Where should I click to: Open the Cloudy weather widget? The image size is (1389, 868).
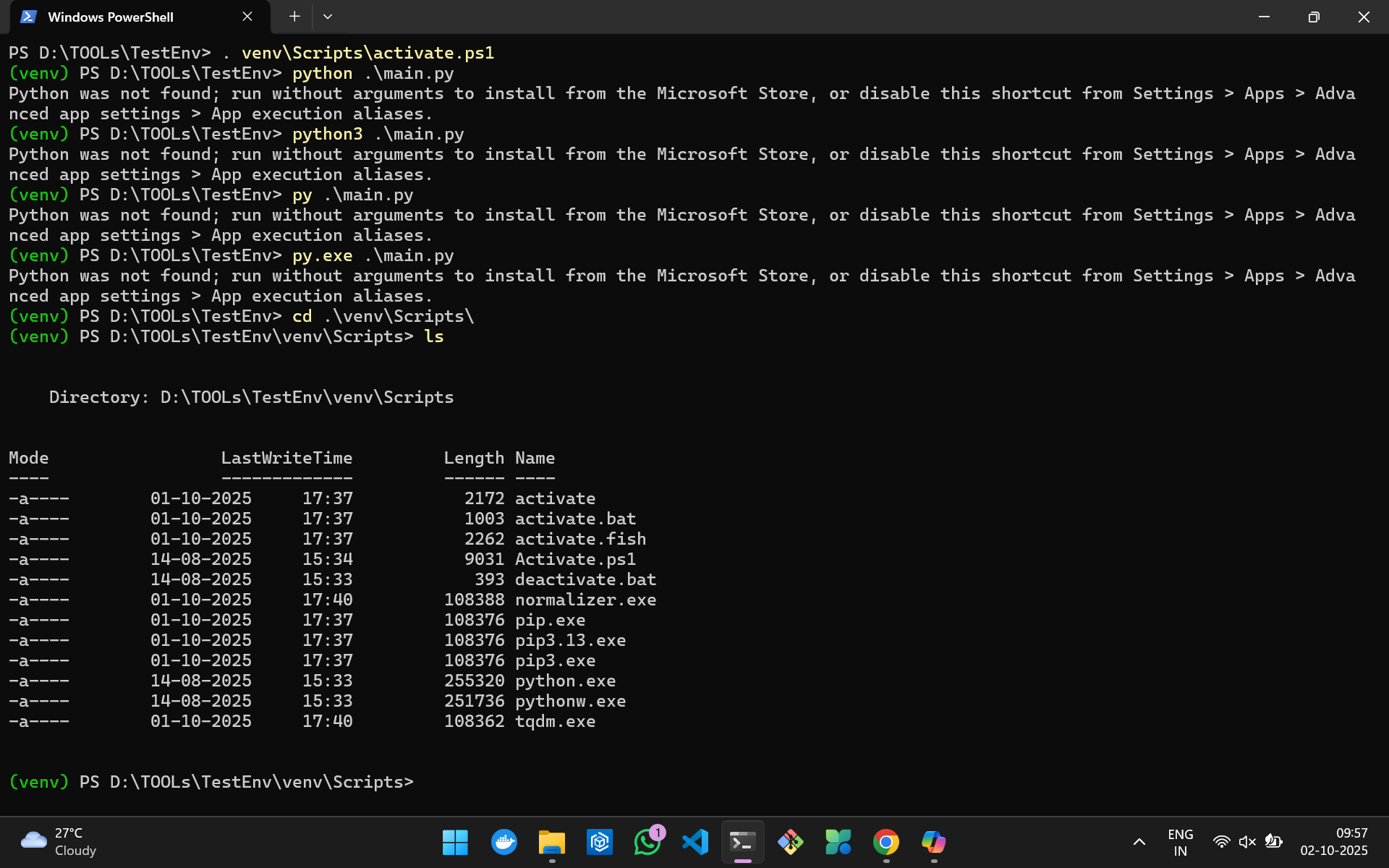pyautogui.click(x=59, y=842)
